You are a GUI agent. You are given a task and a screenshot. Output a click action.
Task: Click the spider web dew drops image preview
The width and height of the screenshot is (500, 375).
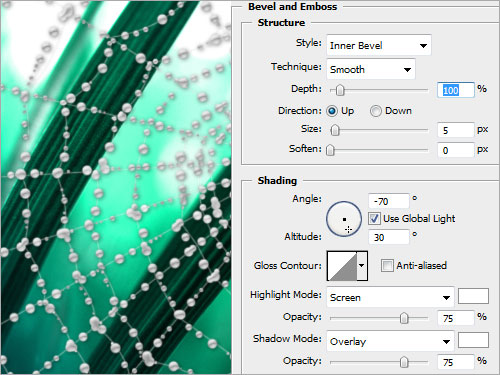(x=116, y=187)
